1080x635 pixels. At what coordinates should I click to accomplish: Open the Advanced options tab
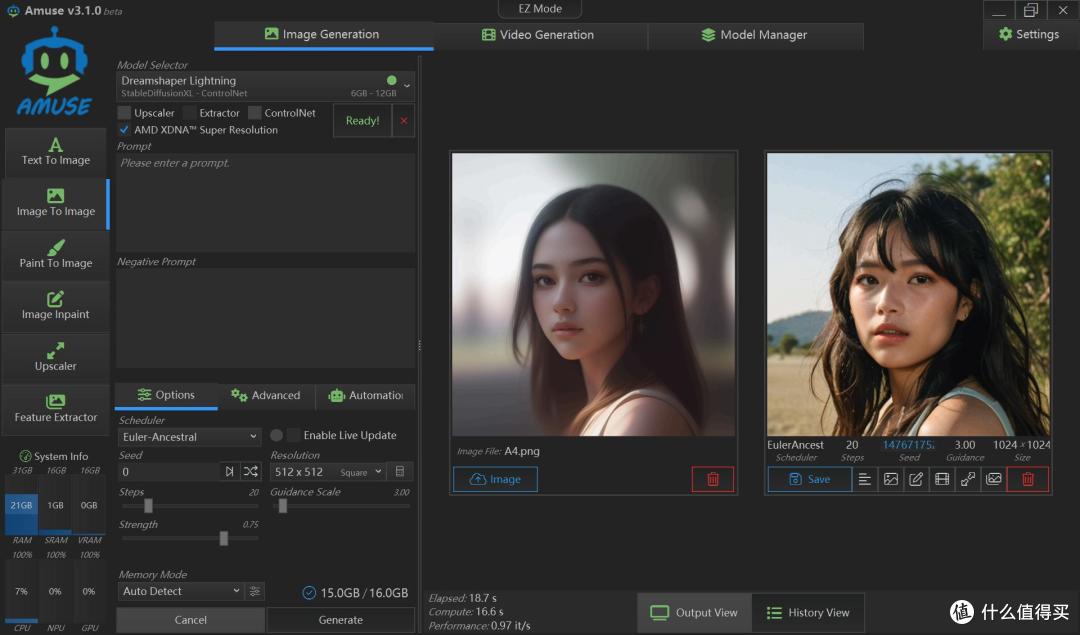266,395
